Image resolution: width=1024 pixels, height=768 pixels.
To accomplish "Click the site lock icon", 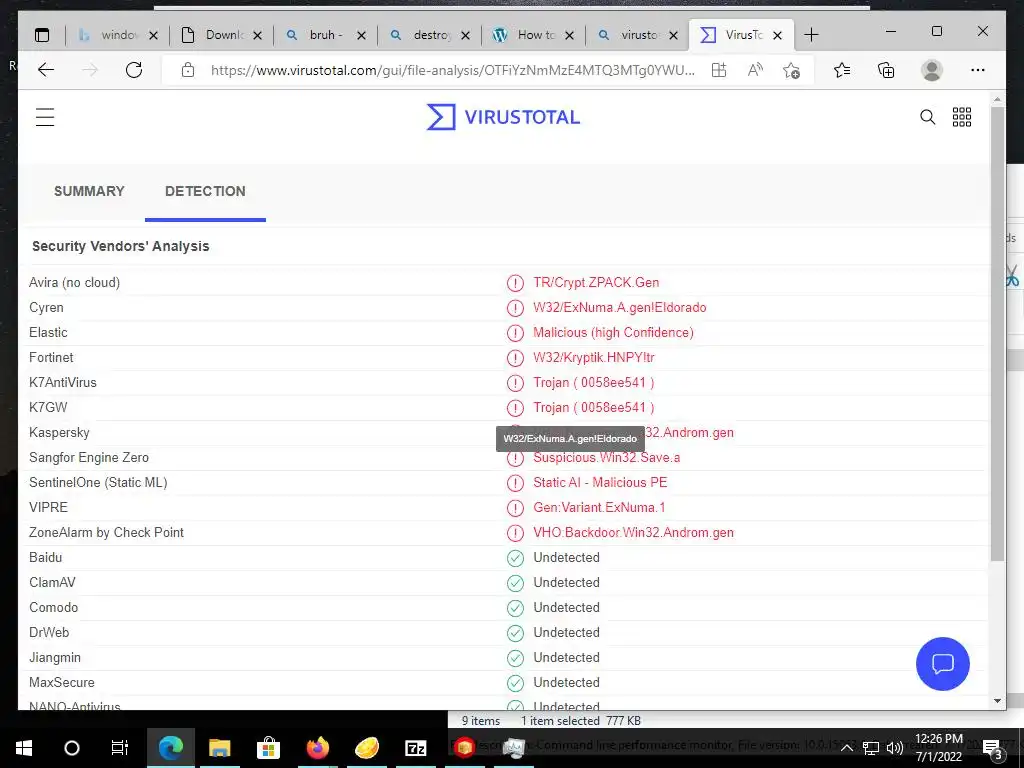I will (188, 70).
